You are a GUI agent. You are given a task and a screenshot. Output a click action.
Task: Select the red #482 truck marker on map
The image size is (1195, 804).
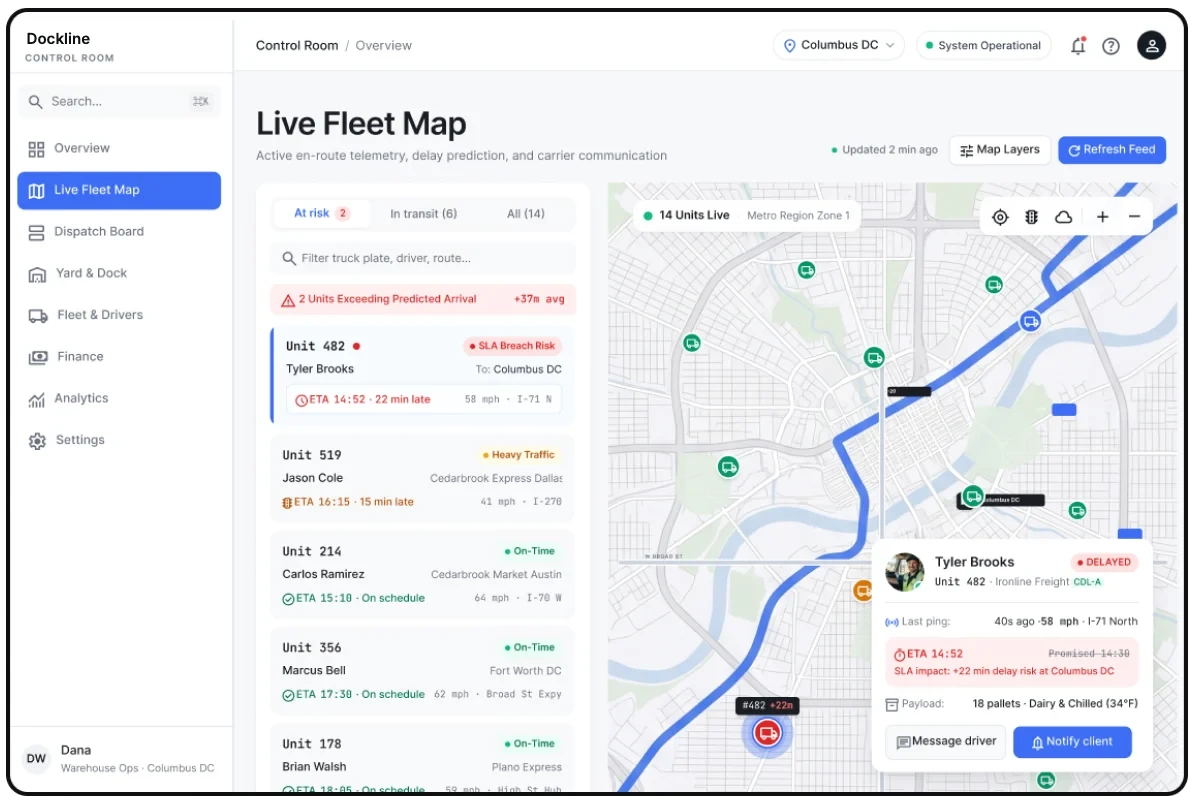pos(767,733)
